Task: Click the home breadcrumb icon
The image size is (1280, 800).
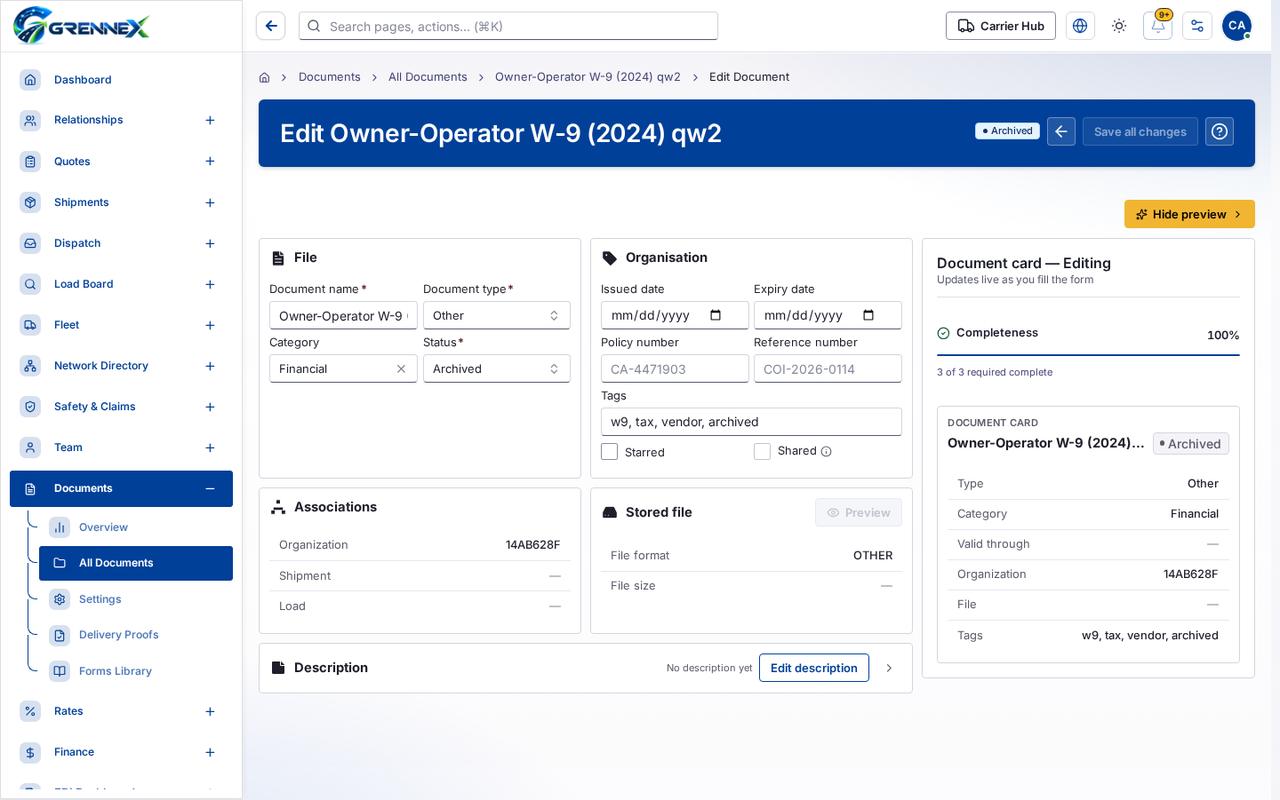Action: 264,77
